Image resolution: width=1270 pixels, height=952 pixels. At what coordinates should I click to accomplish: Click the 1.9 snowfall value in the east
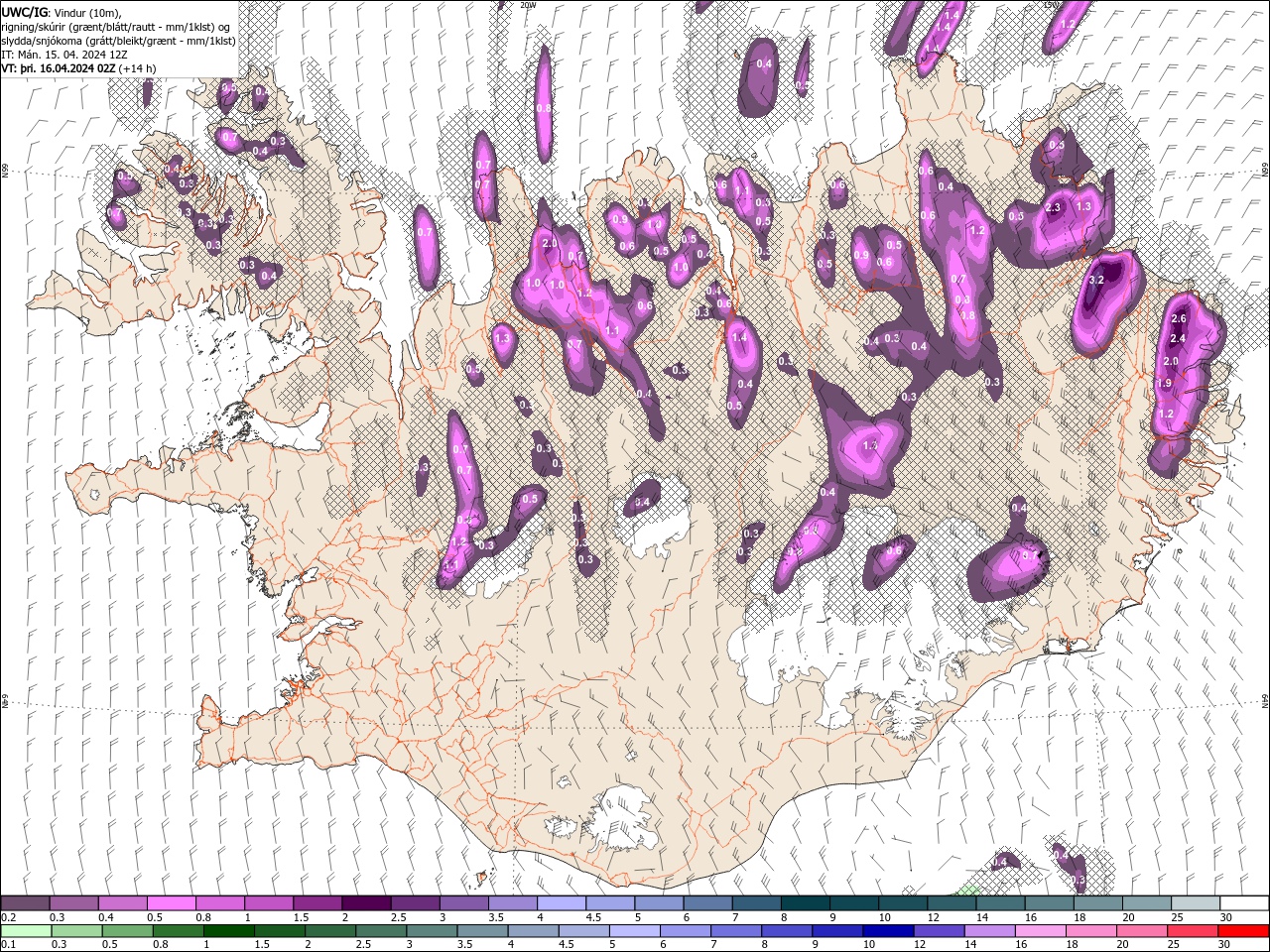(x=1165, y=383)
